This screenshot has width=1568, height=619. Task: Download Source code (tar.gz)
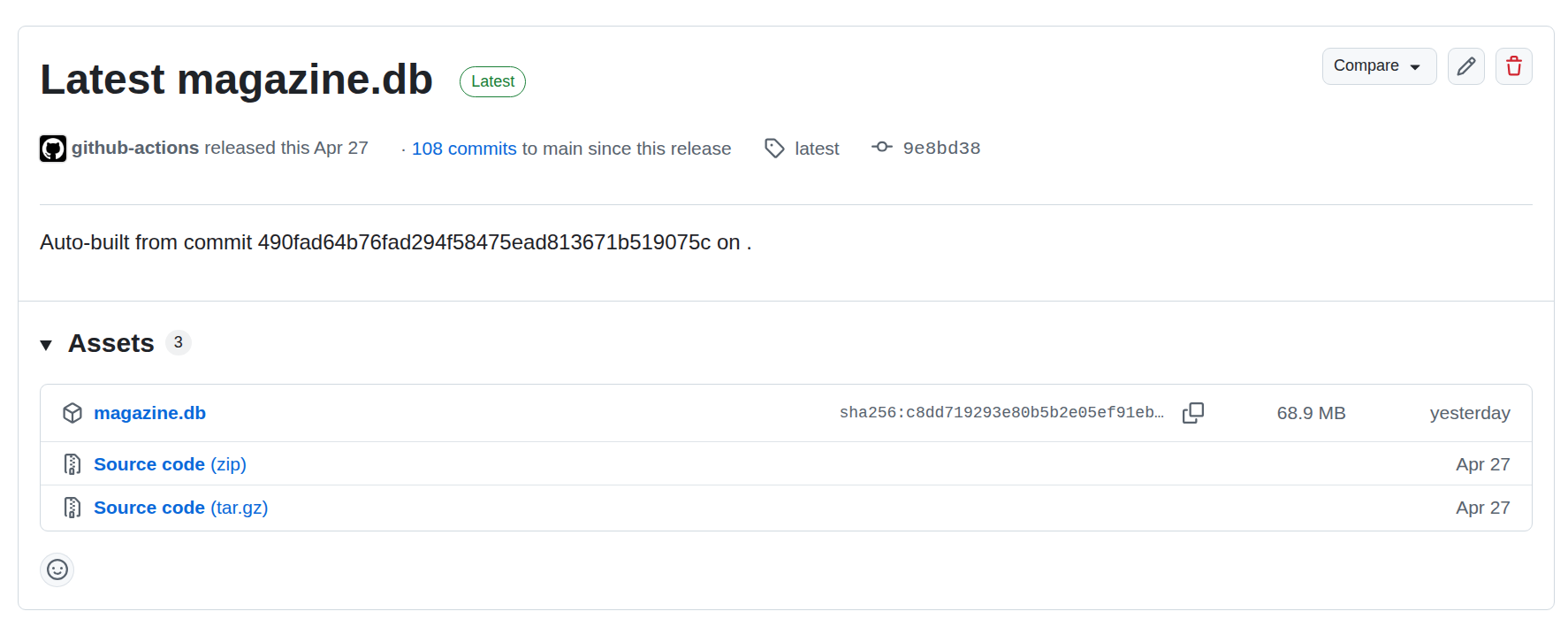pos(180,508)
